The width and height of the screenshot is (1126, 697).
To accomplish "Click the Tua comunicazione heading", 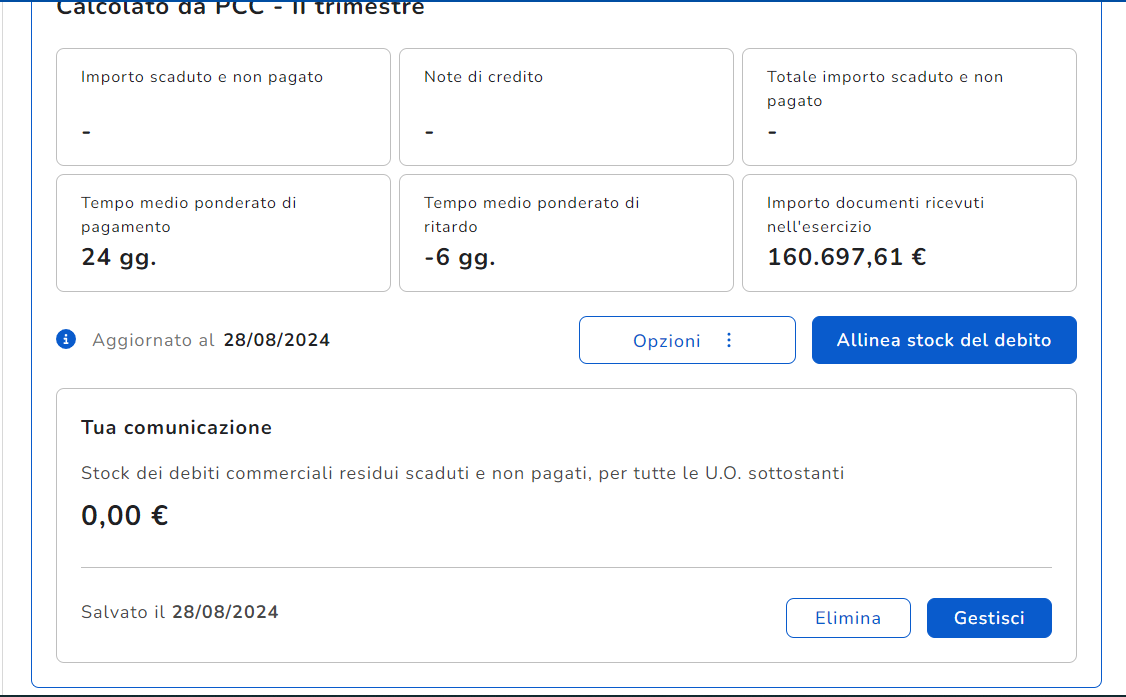I will pyautogui.click(x=176, y=428).
